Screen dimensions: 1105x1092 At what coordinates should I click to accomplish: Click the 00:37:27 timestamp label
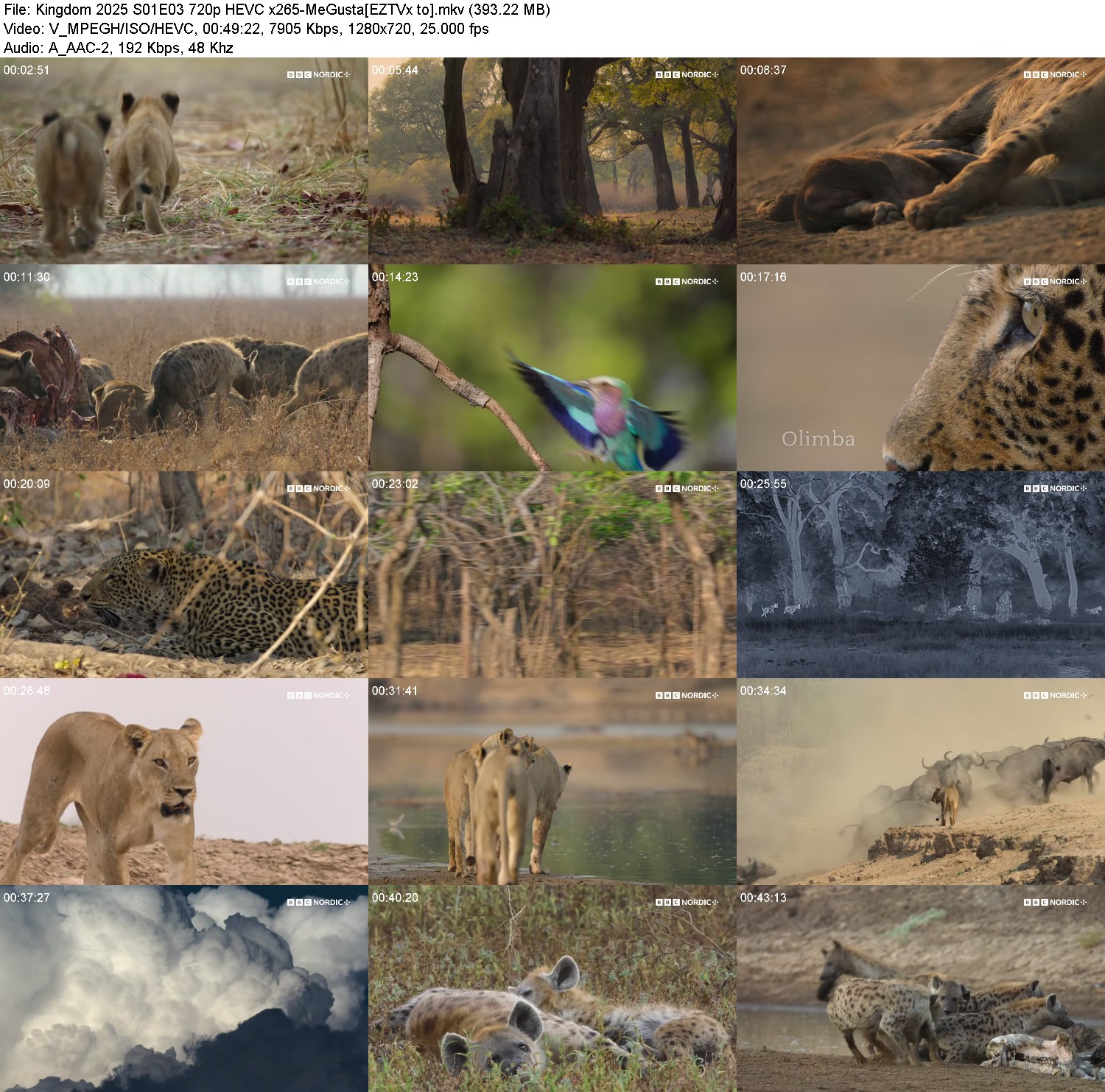27,898
